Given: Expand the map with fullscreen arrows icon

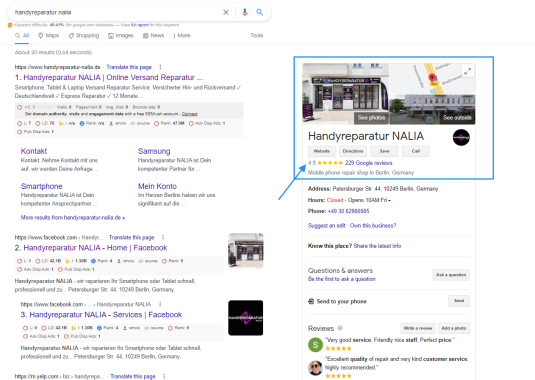Looking at the screenshot, I should [x=467, y=71].
